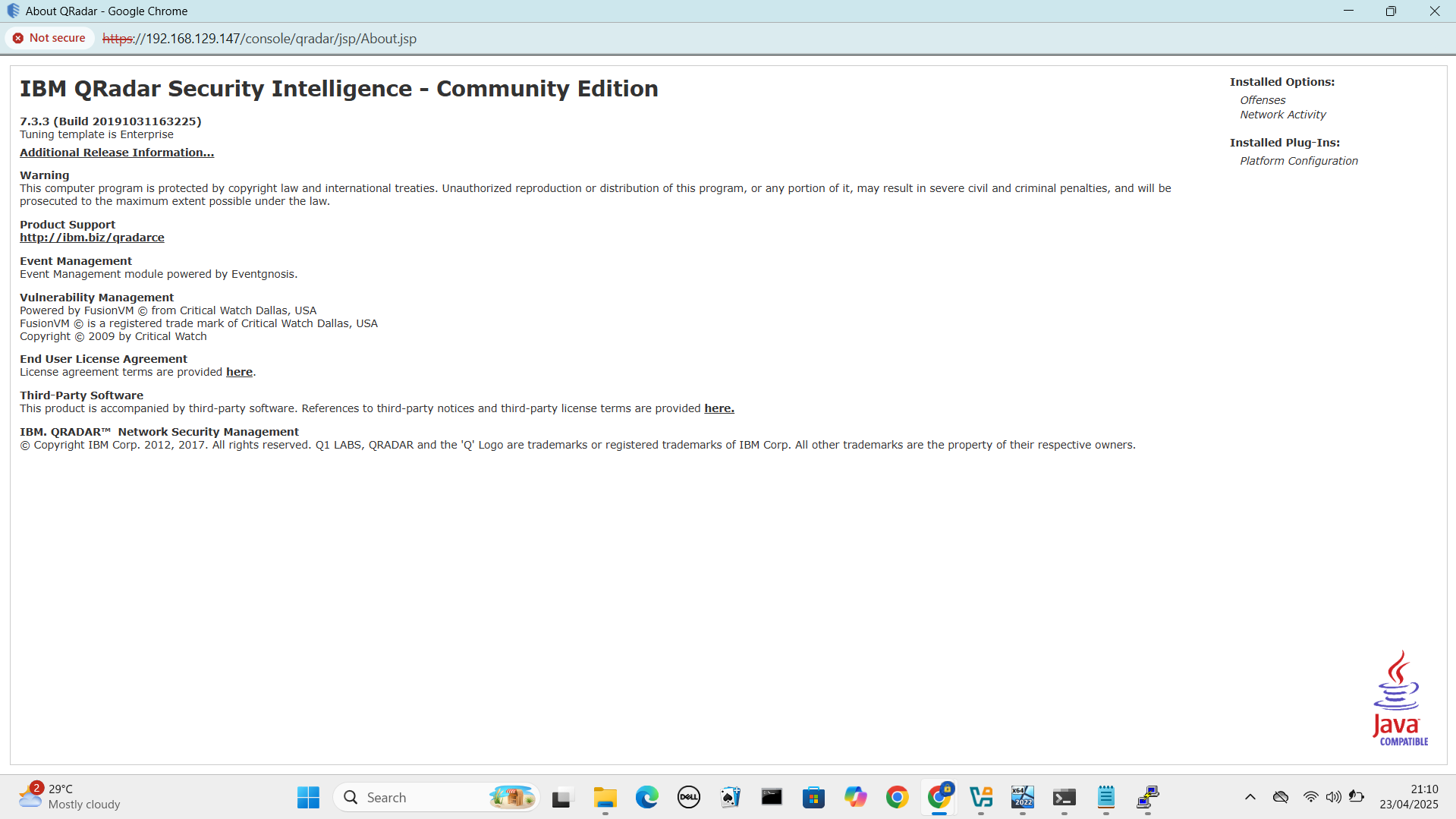Click the 'Event Management' heading
1456x819 pixels.
pyautogui.click(x=76, y=261)
